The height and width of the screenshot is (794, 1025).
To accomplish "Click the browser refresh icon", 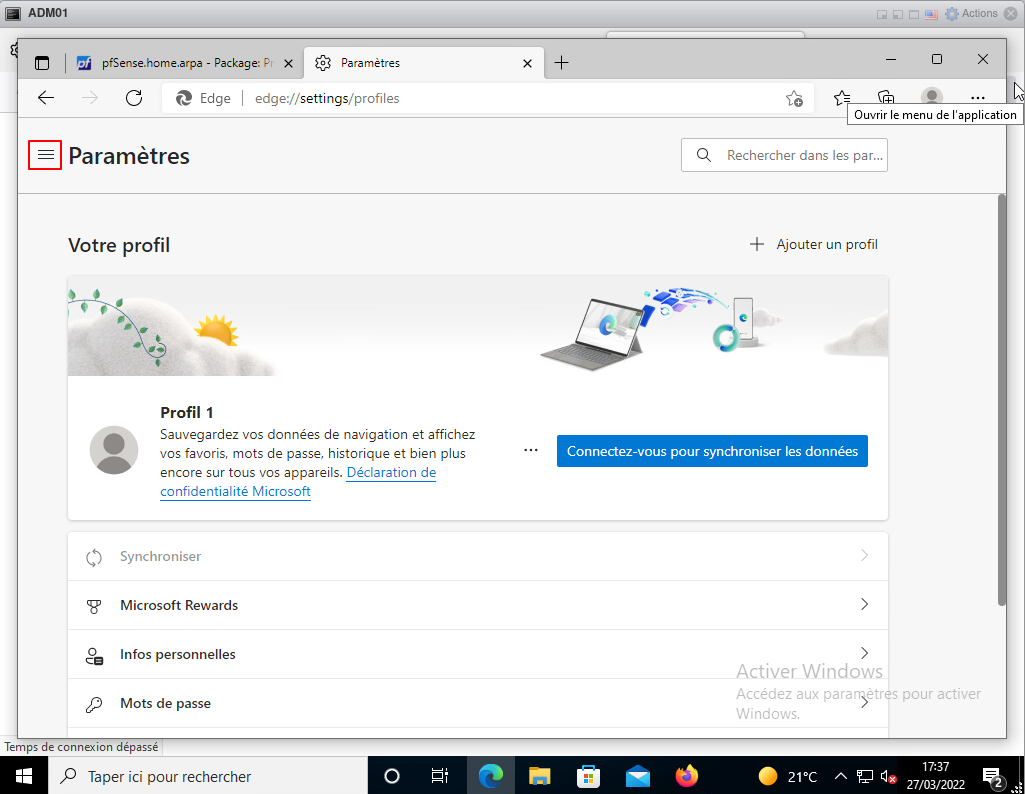I will (x=134, y=98).
